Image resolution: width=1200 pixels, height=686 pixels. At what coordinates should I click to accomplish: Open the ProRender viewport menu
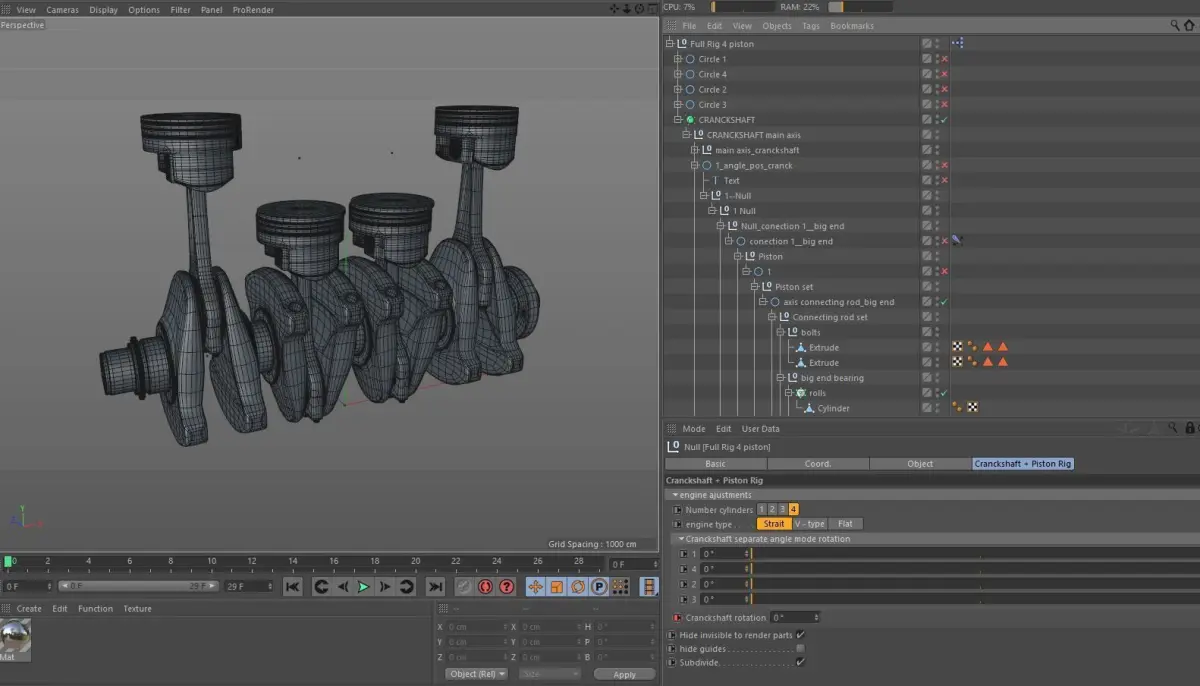click(253, 10)
